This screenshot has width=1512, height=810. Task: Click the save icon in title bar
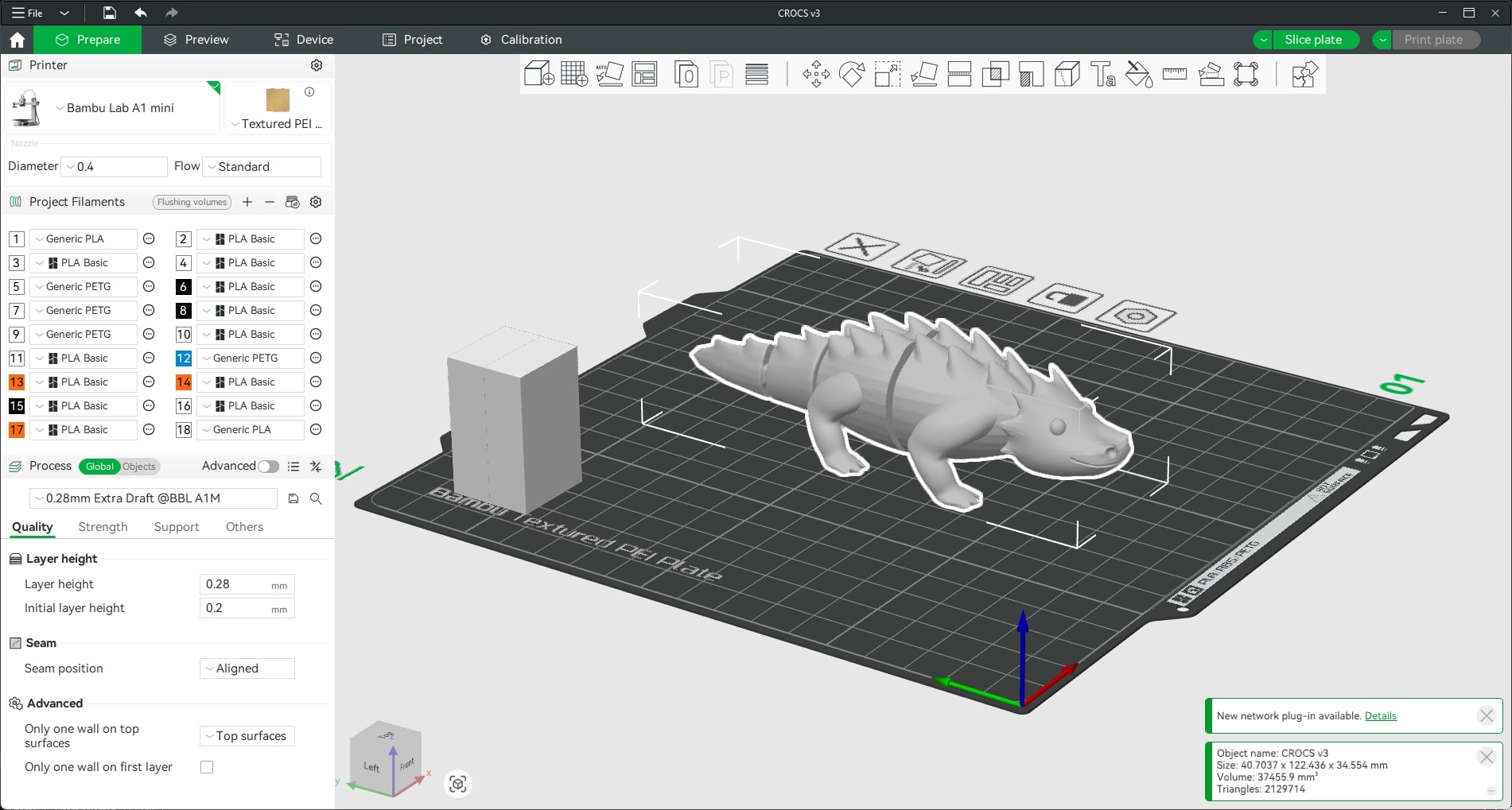click(110, 13)
